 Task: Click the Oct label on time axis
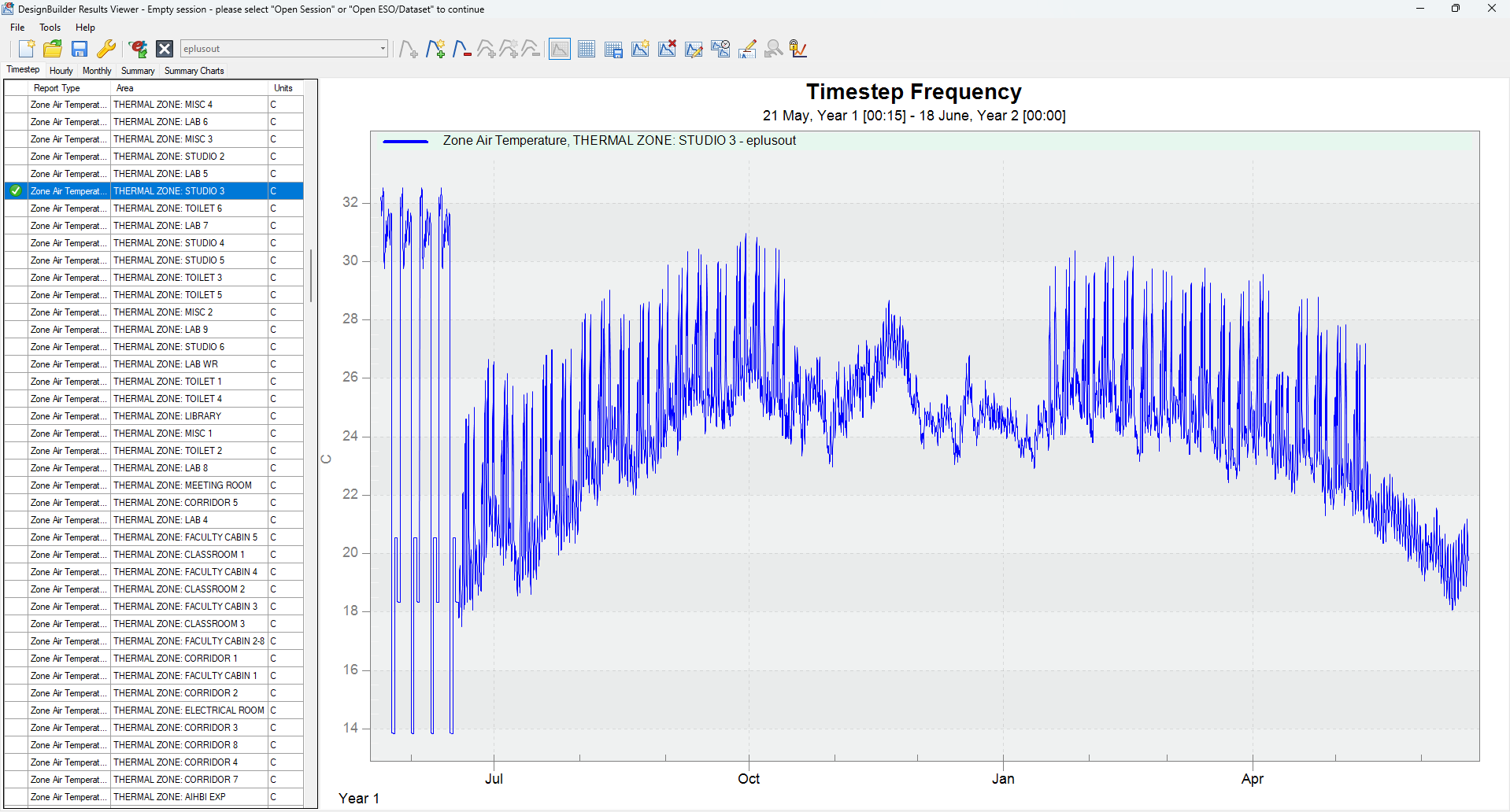coord(749,779)
